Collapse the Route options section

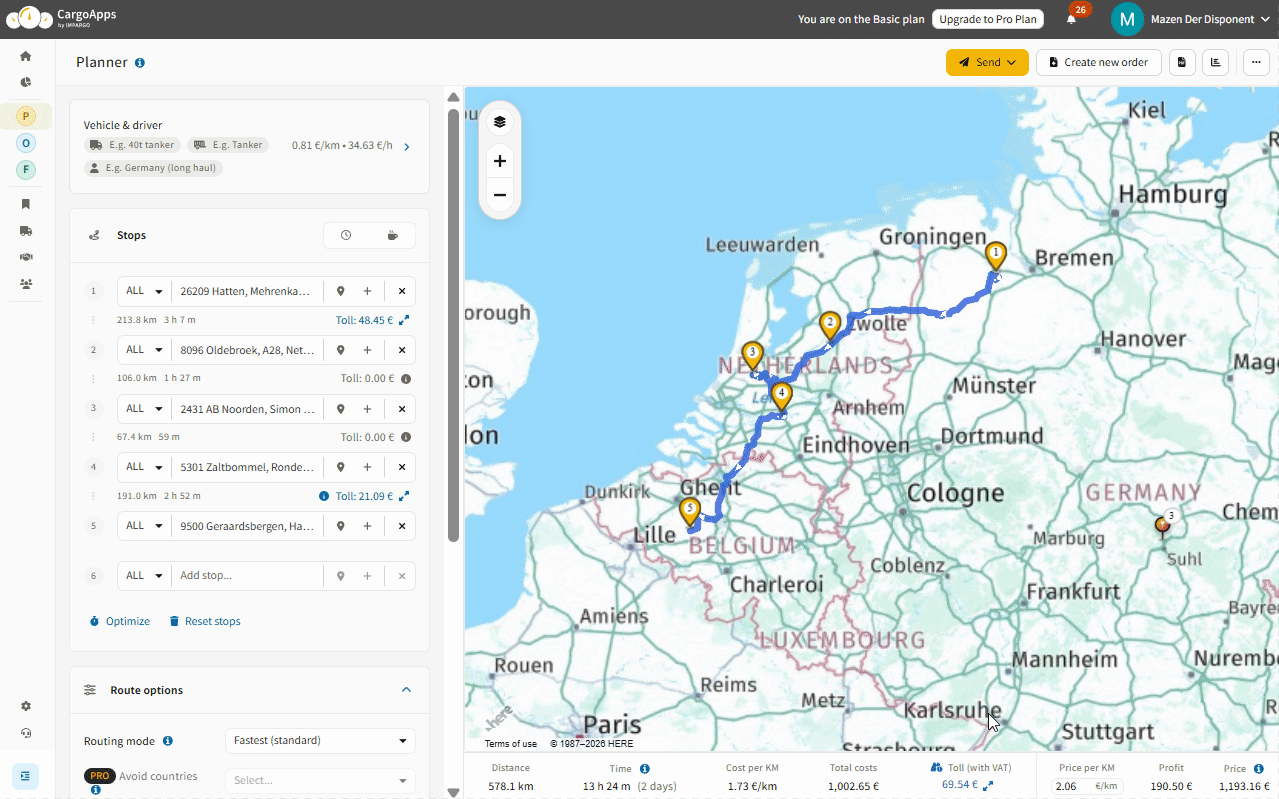click(406, 689)
